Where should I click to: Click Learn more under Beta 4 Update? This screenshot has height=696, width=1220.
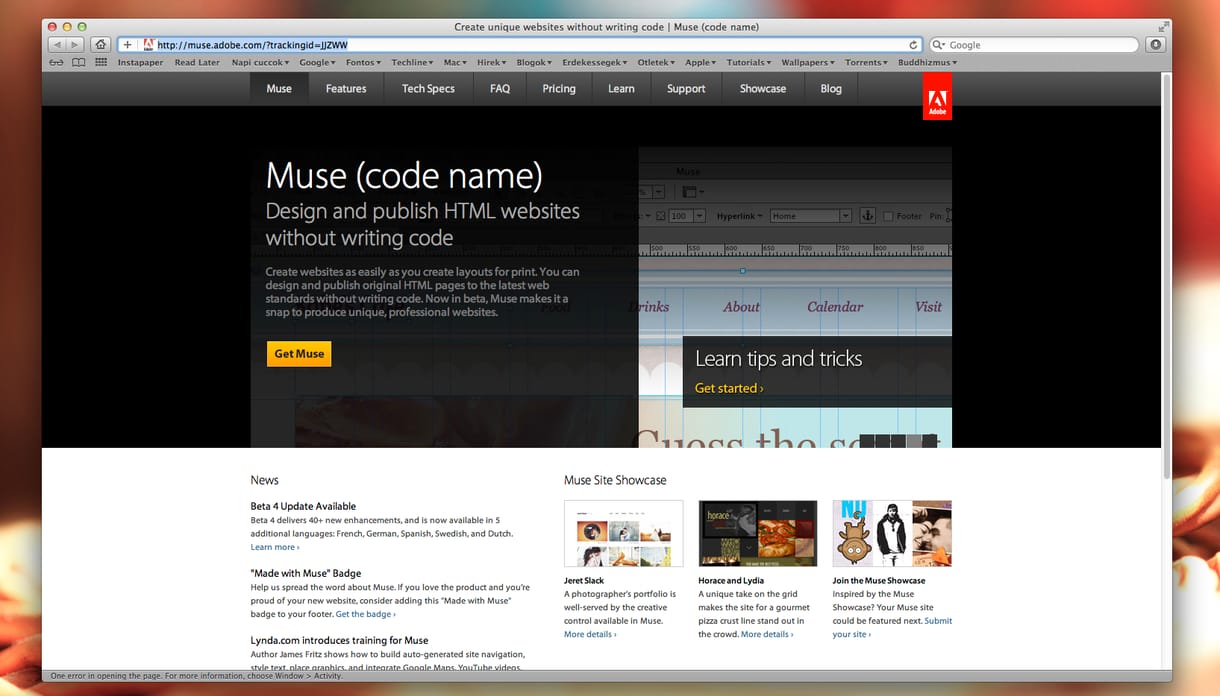coord(275,547)
